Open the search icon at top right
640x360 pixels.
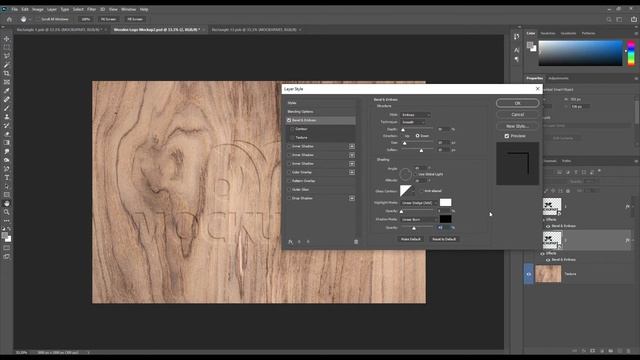click(609, 19)
